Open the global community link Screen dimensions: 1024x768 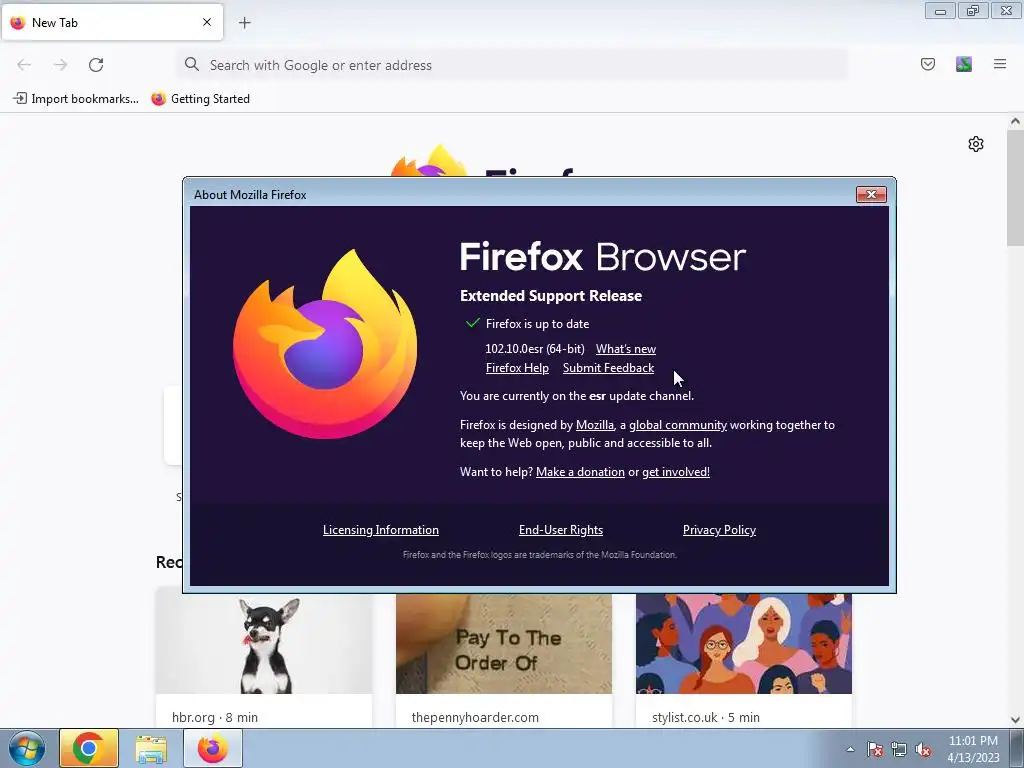point(678,424)
